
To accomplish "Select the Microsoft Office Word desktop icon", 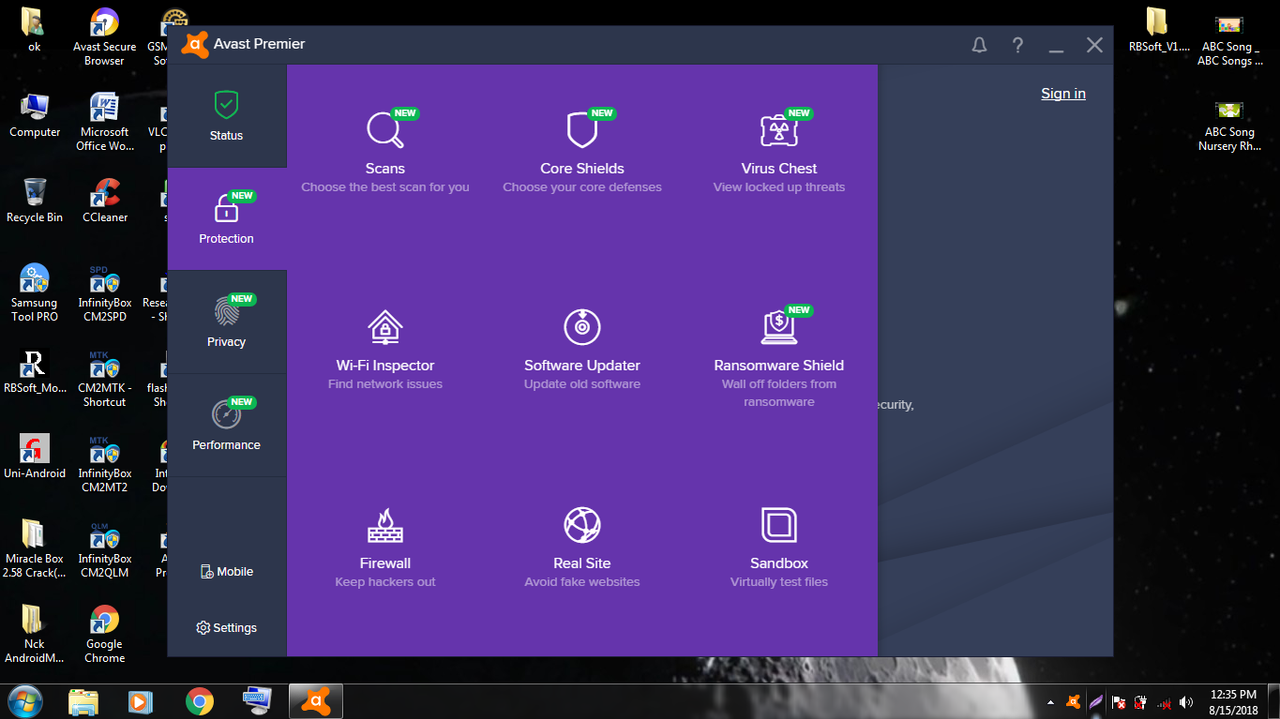I will pyautogui.click(x=104, y=121).
